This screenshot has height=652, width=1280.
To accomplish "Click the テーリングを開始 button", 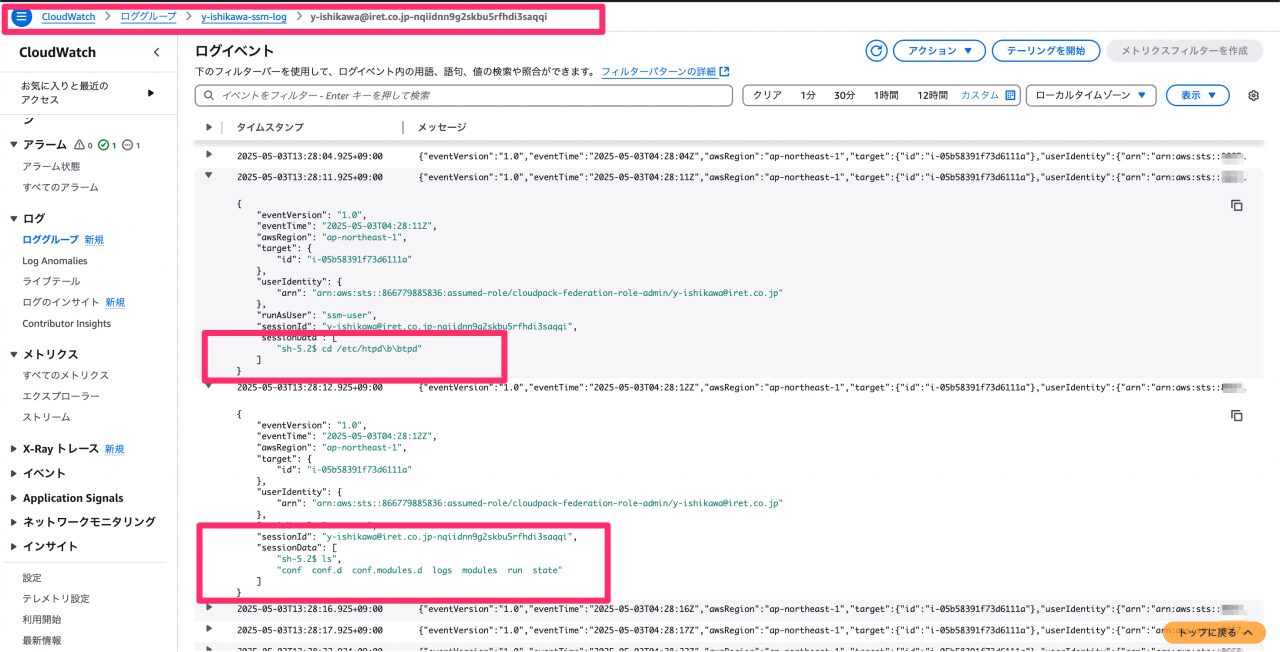I will tap(1046, 51).
